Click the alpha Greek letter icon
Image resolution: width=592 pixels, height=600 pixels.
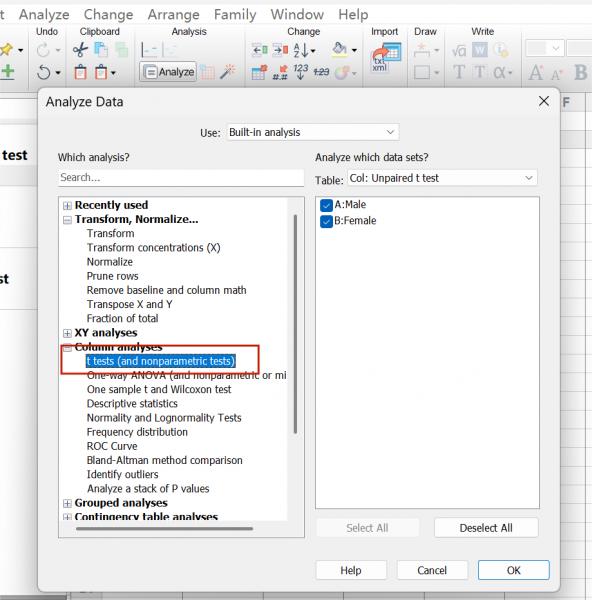(499, 72)
